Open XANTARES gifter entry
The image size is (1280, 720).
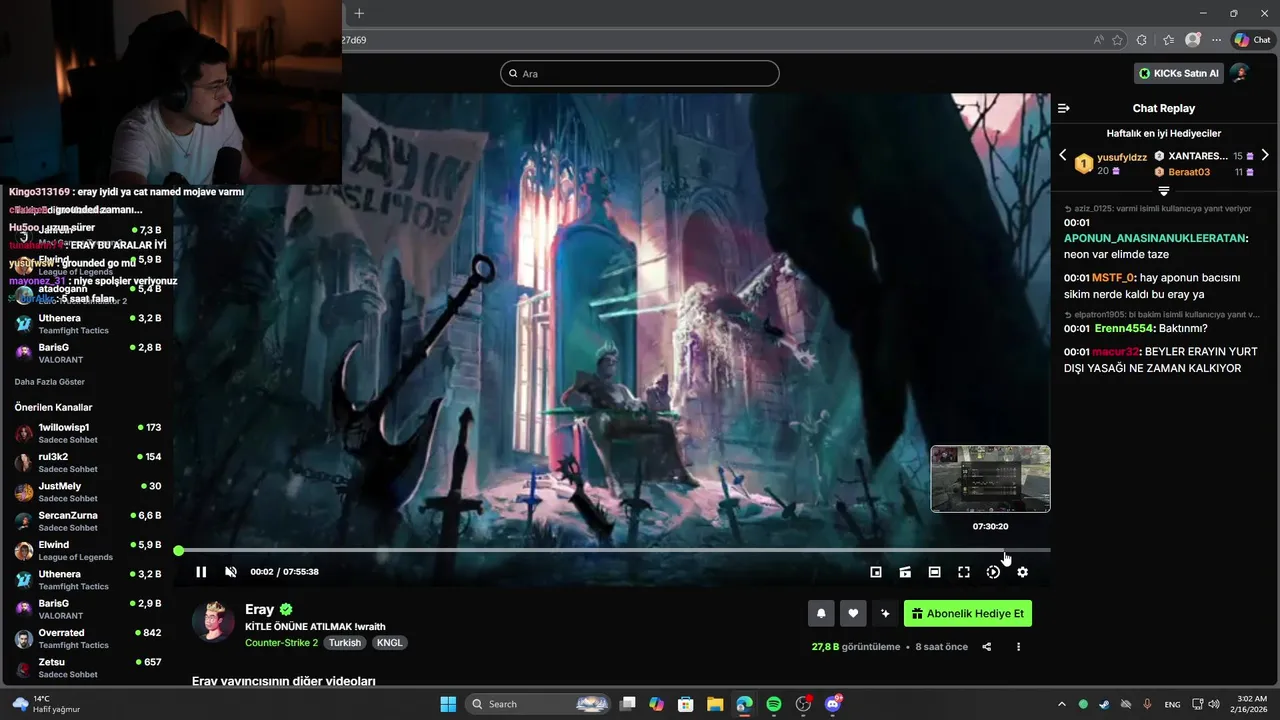pyautogui.click(x=1198, y=156)
